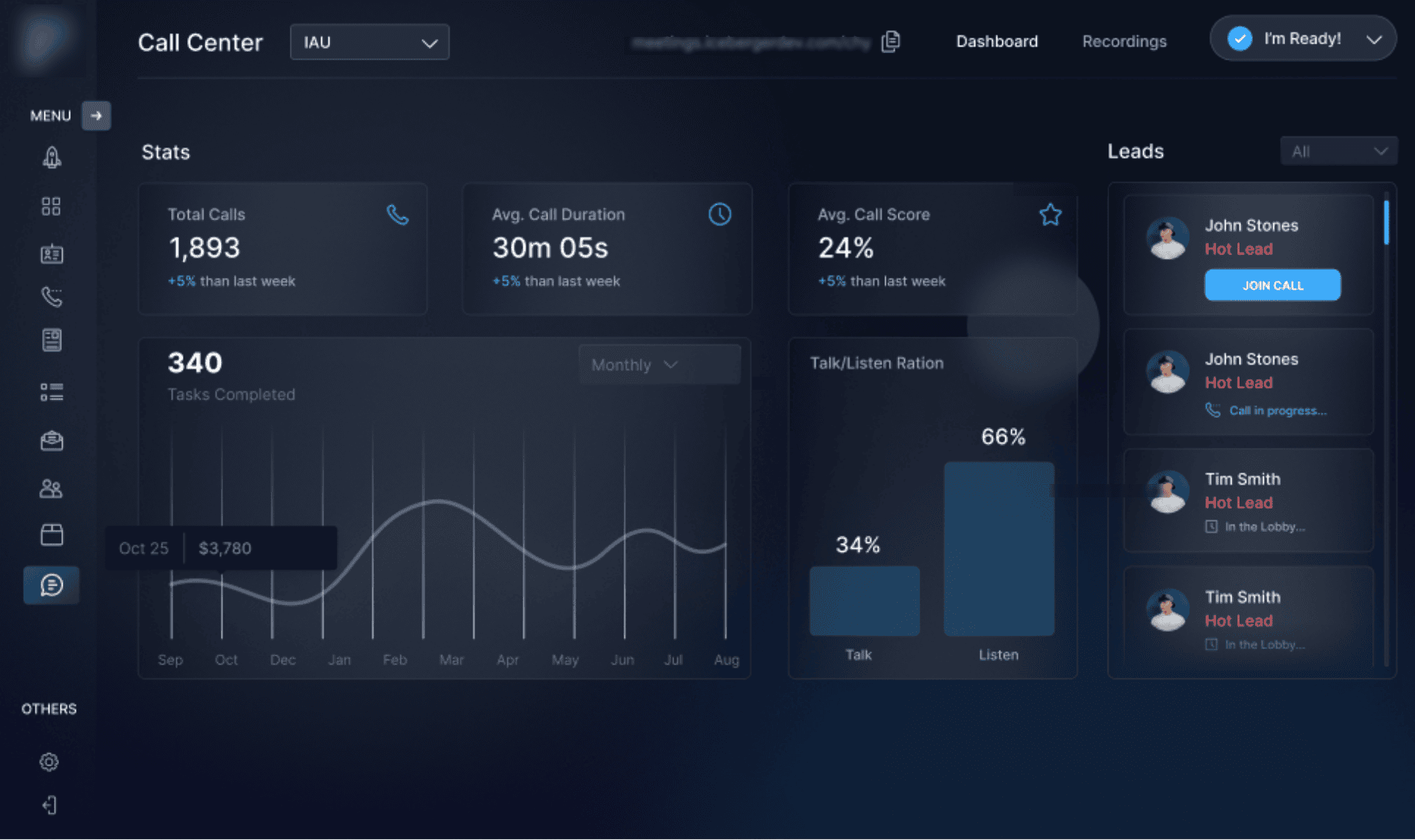
Task: Open settings gear under Others
Action: [x=49, y=762]
